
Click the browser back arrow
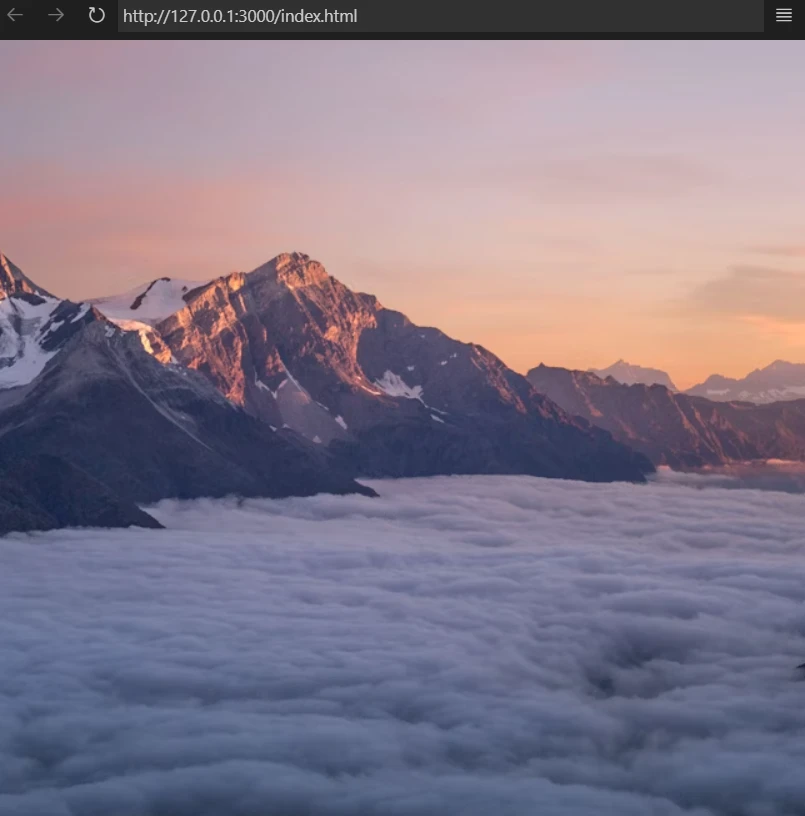[15, 16]
